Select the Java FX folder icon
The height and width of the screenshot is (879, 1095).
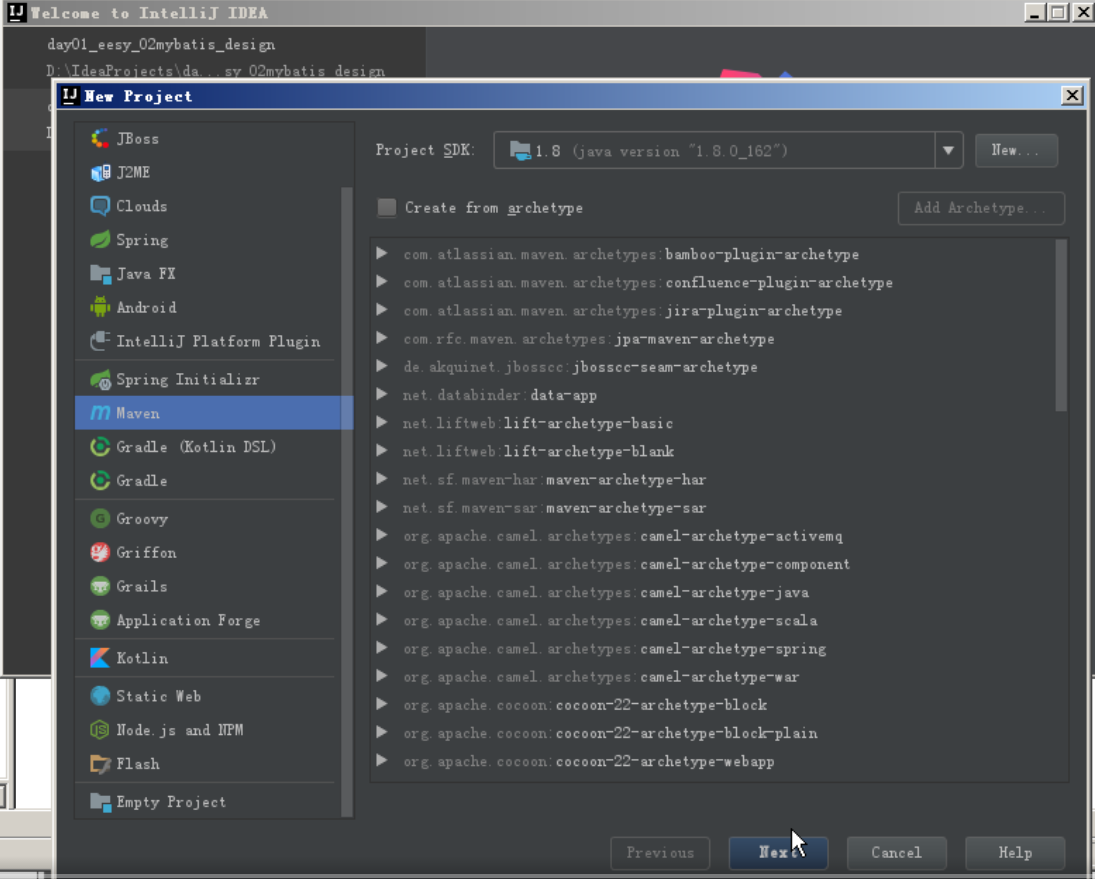[x=100, y=274]
